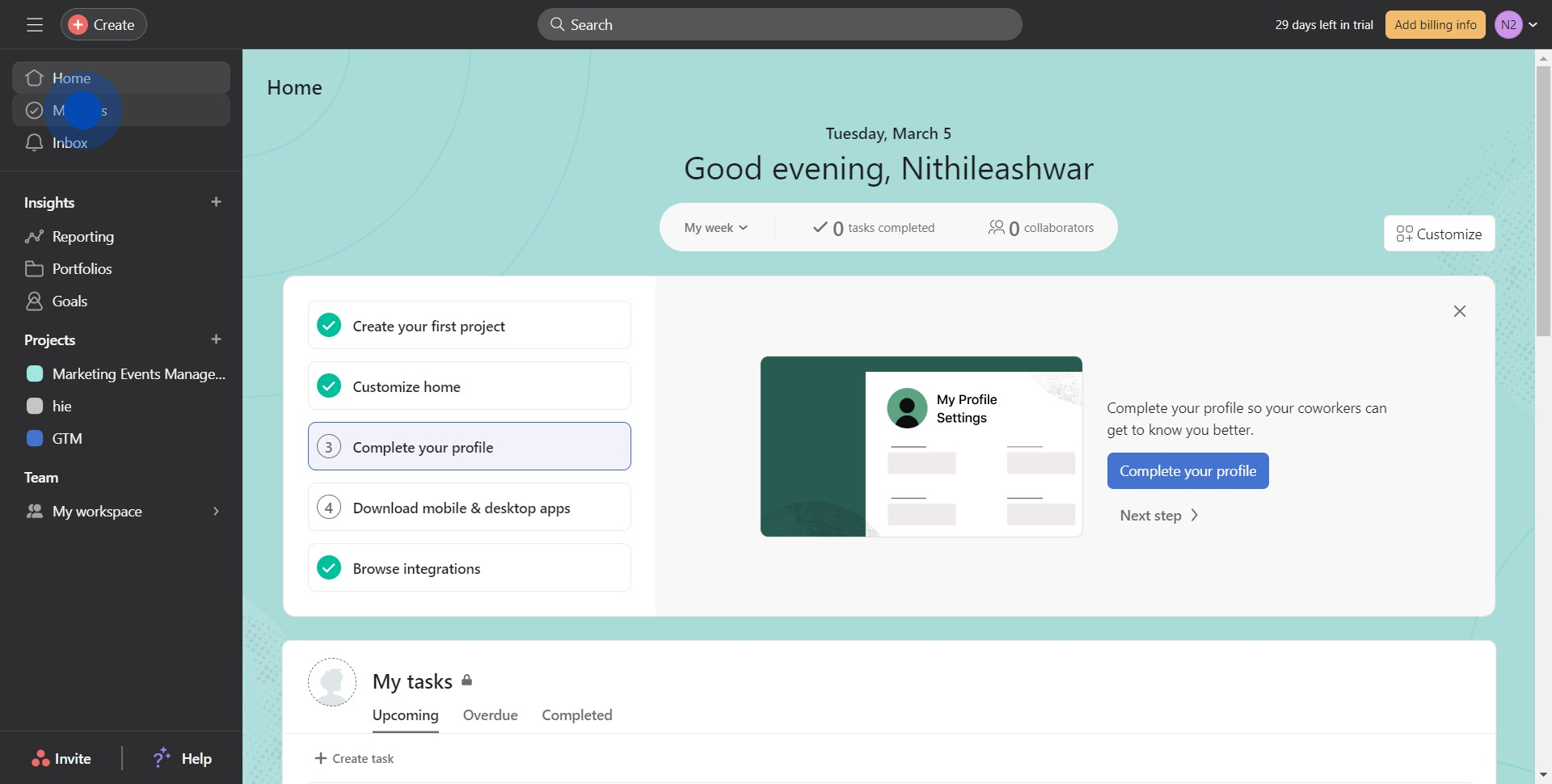Click the Add billing info banner button
1552x784 pixels.
coord(1435,24)
